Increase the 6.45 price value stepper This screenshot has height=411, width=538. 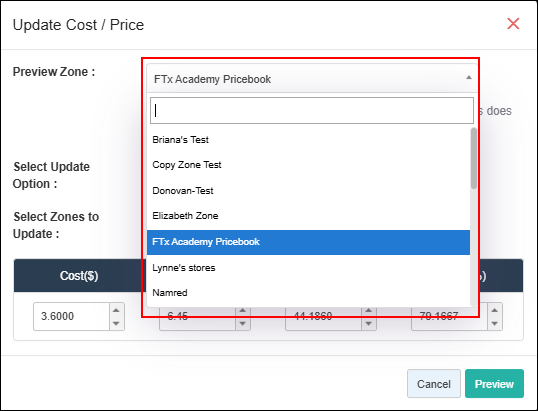pyautogui.click(x=243, y=310)
